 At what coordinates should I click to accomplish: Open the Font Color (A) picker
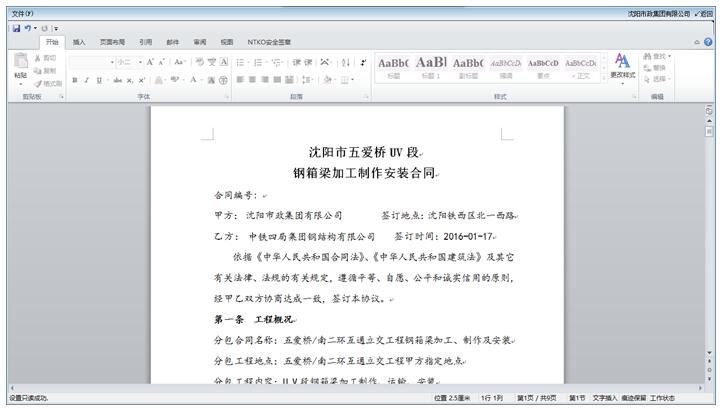coord(193,80)
